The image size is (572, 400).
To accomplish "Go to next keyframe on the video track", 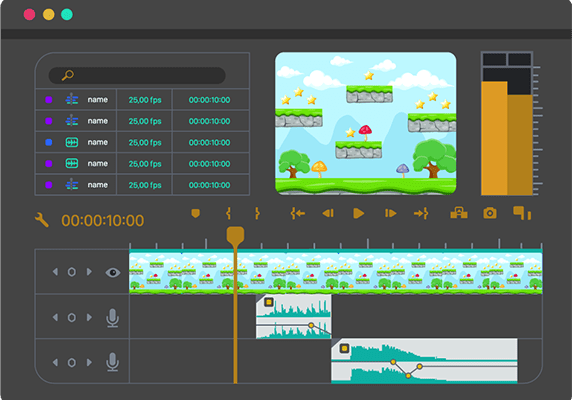I will pos(89,272).
